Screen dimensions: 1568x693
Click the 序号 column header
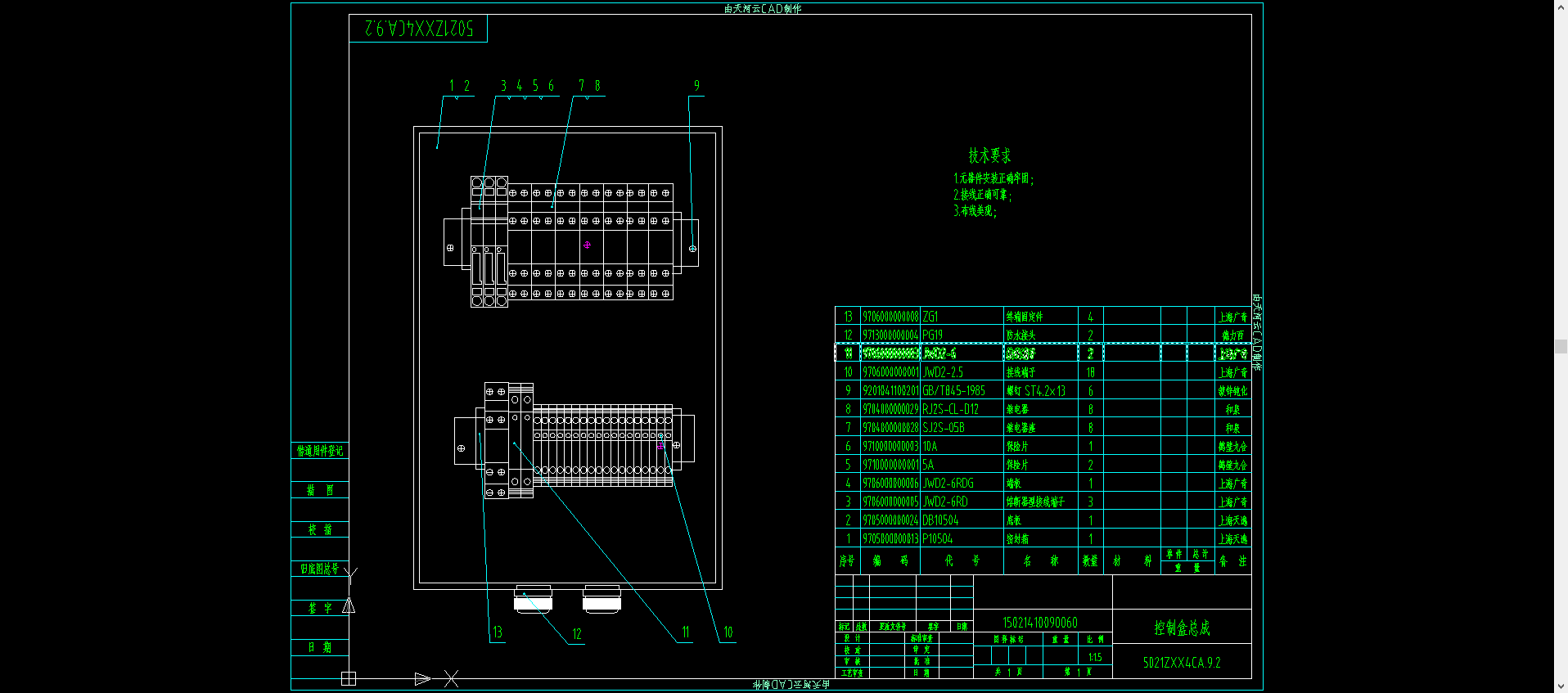coord(847,561)
